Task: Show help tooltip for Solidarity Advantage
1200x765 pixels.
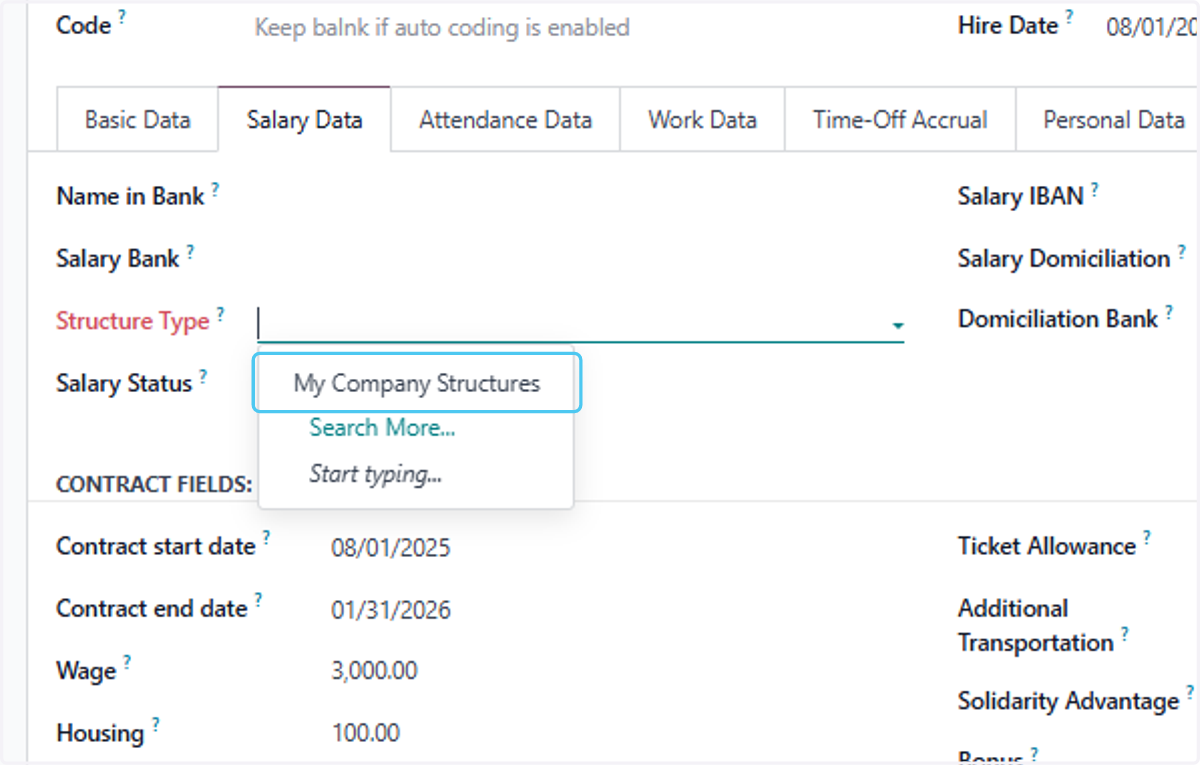Action: coord(1190,692)
